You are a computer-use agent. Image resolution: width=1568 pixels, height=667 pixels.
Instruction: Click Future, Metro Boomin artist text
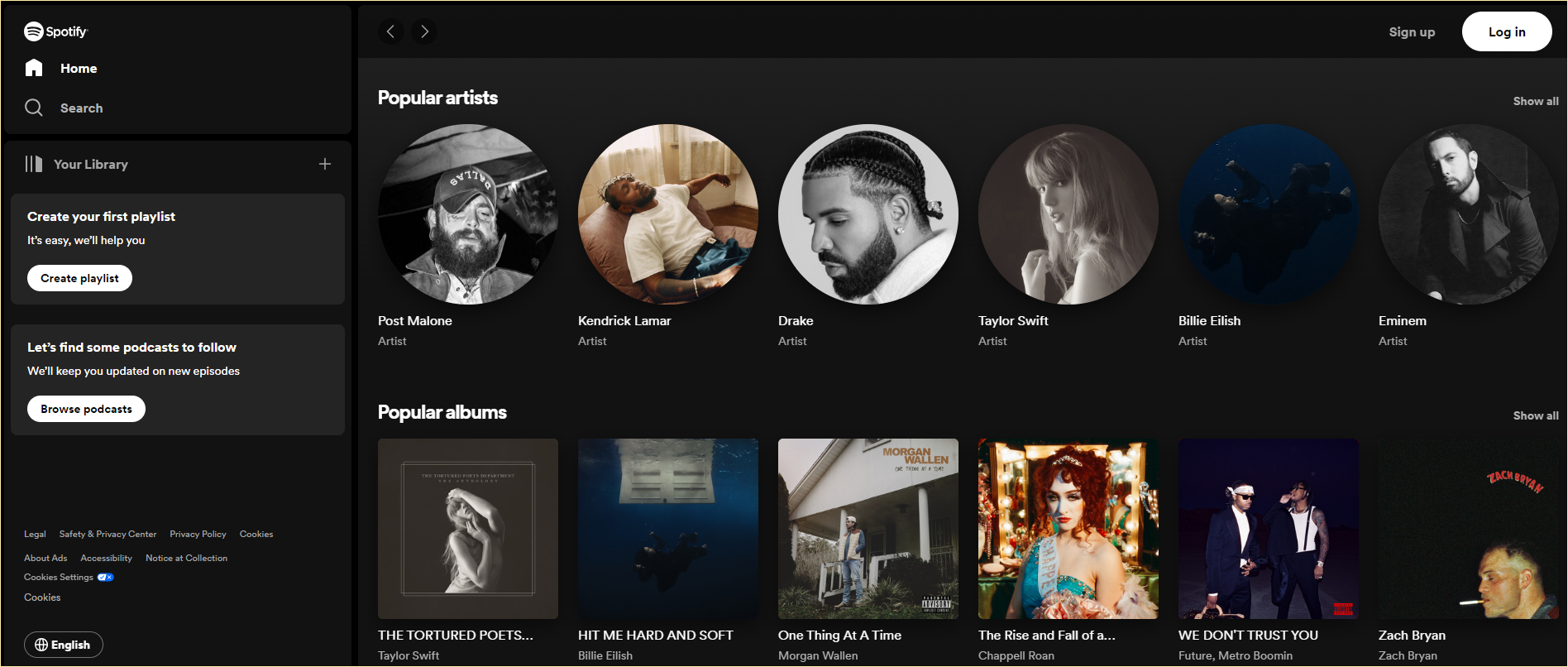(x=1236, y=655)
